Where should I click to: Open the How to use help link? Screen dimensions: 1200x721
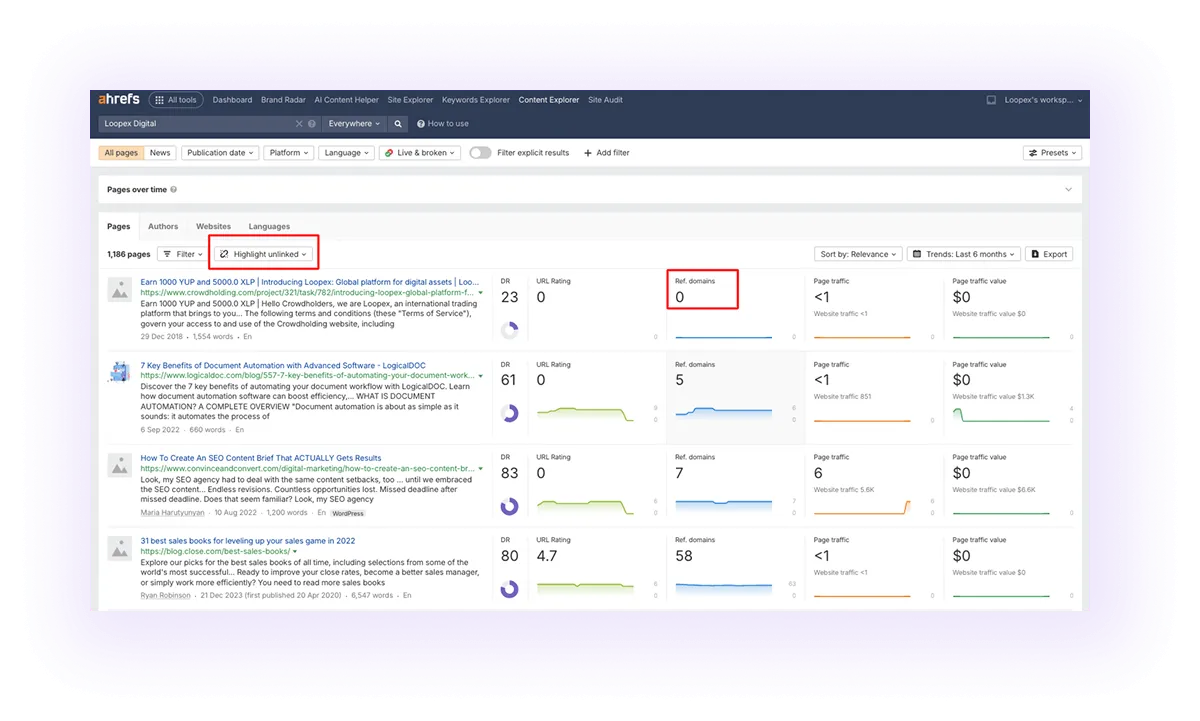[x=443, y=124]
